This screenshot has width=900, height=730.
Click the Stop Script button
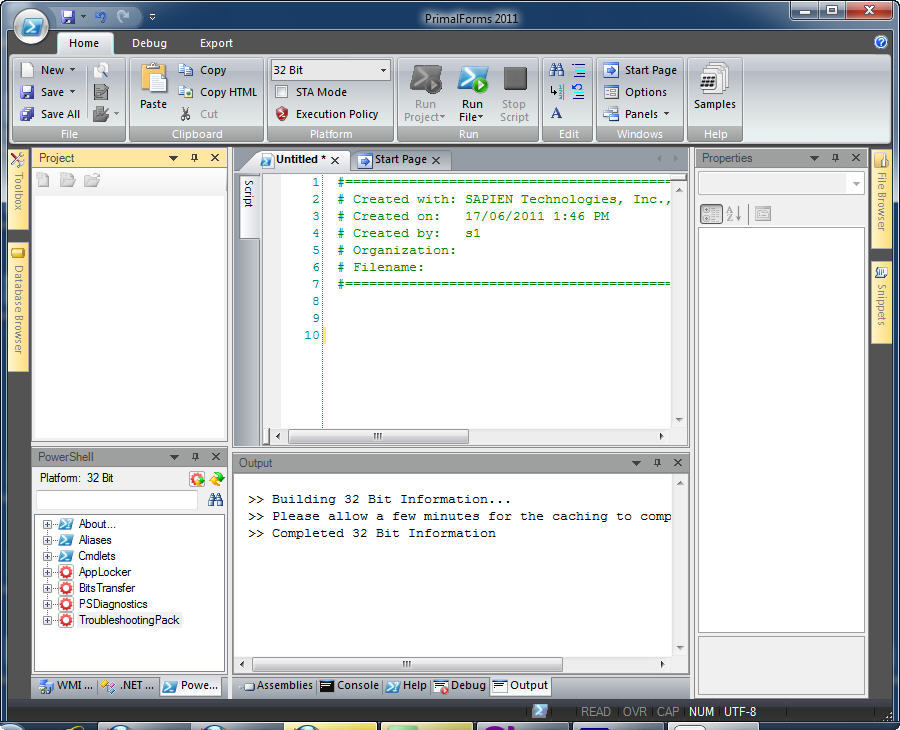(514, 94)
